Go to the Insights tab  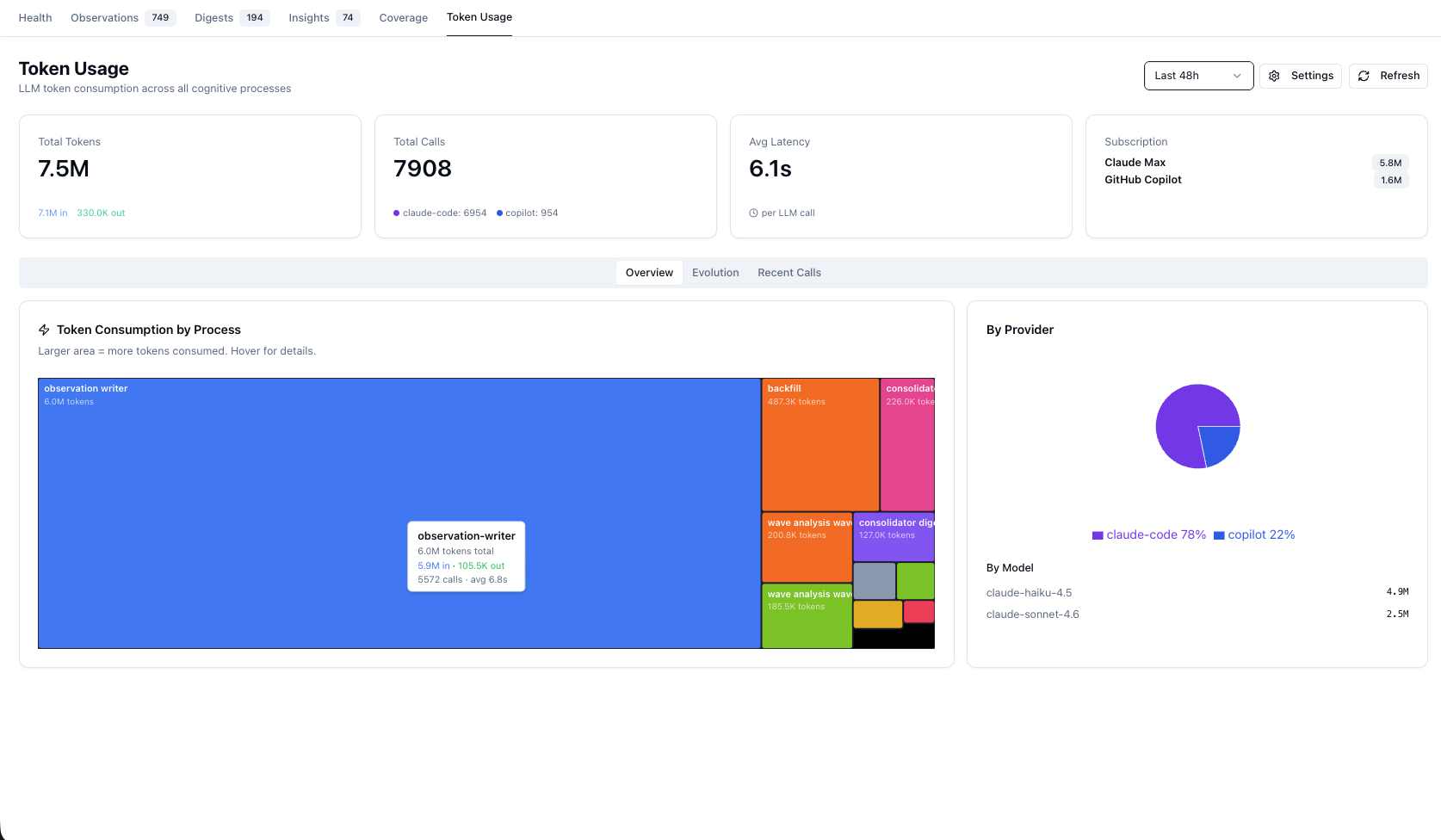[324, 17]
